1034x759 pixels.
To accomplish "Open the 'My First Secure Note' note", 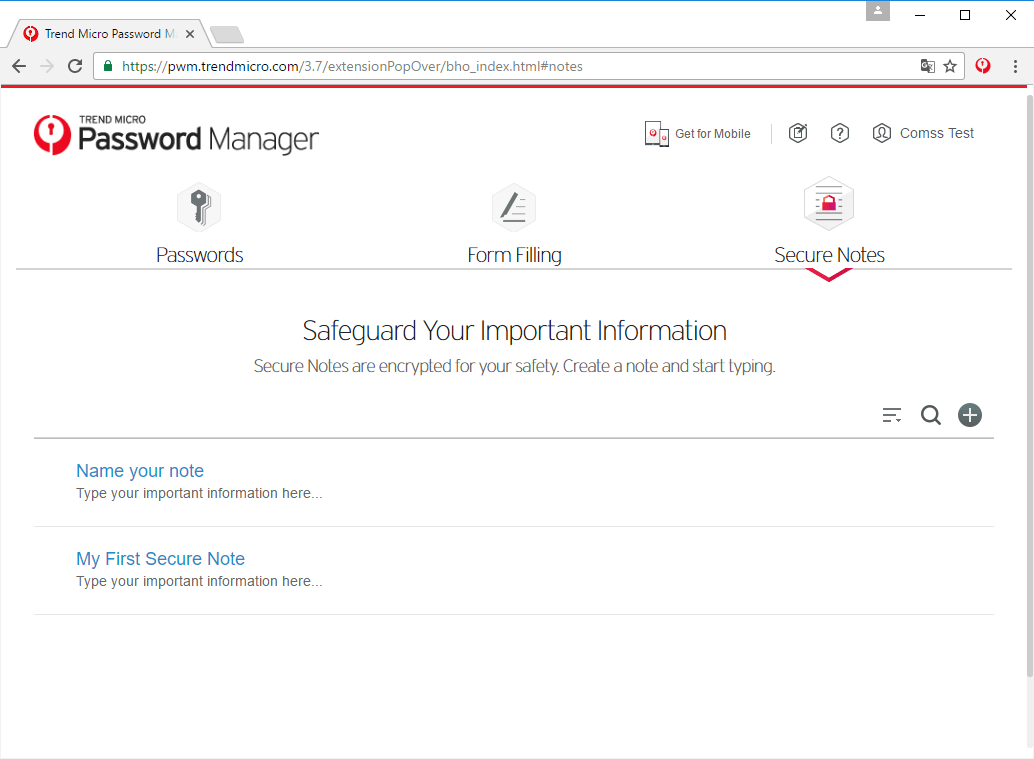I will click(x=160, y=559).
